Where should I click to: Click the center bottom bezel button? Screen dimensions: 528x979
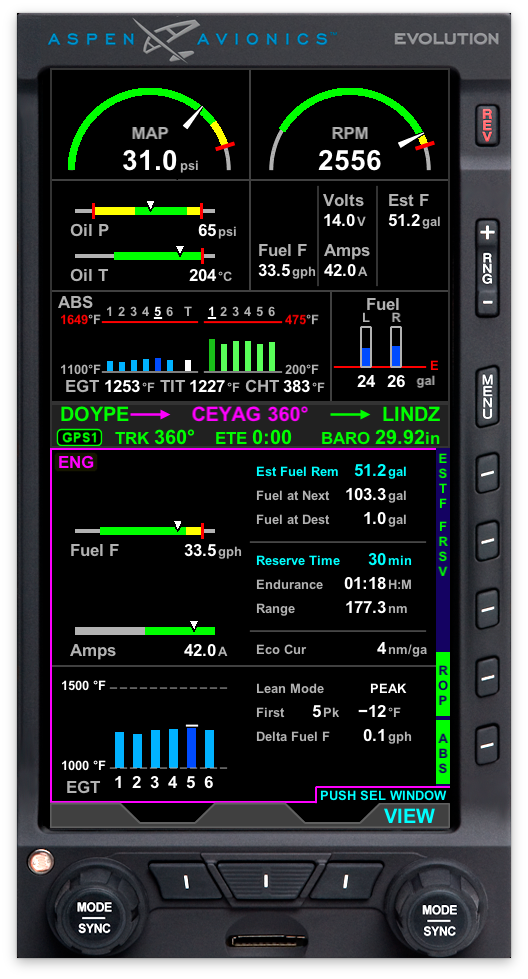pos(265,881)
